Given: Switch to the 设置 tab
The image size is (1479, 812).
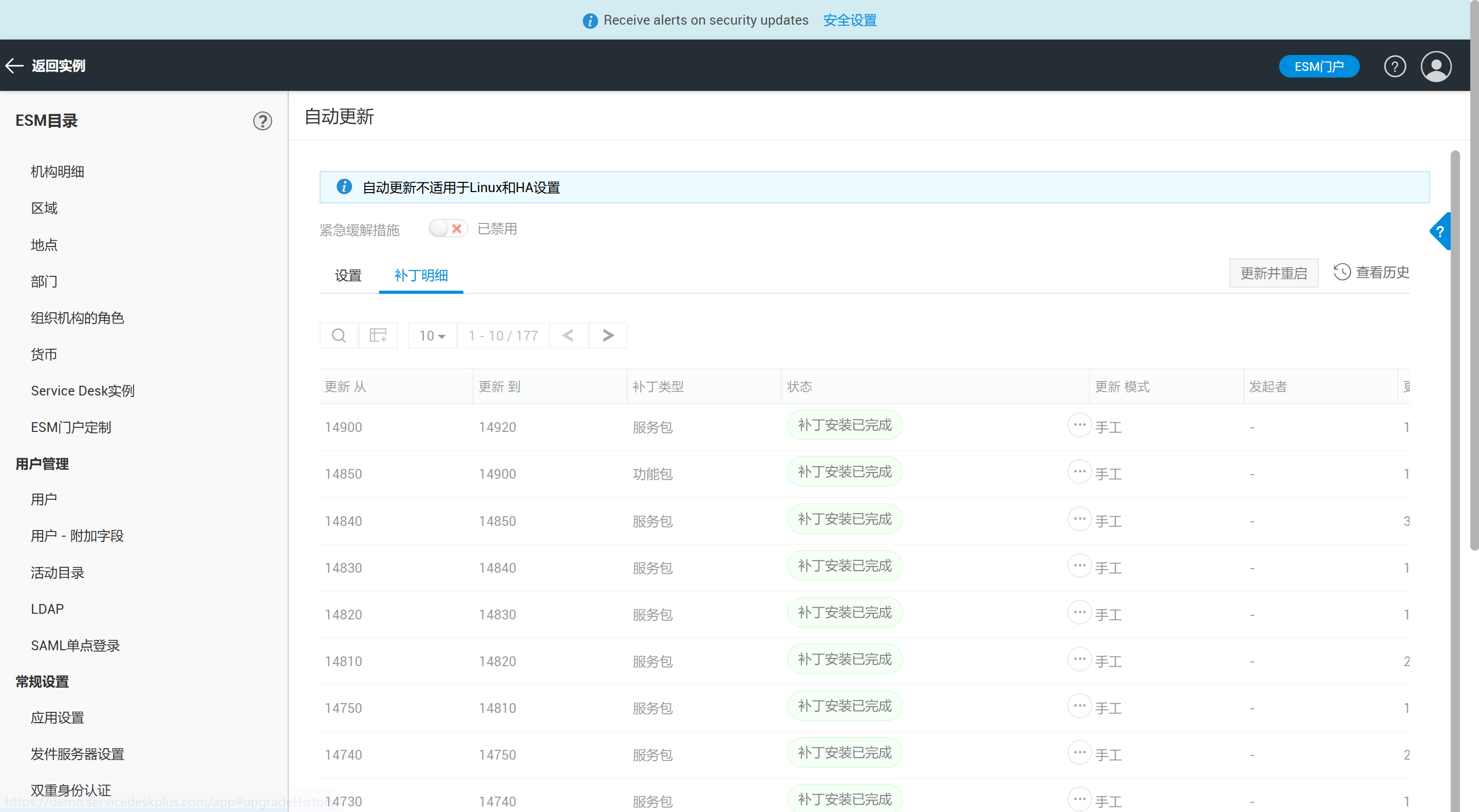Looking at the screenshot, I should click(348, 275).
